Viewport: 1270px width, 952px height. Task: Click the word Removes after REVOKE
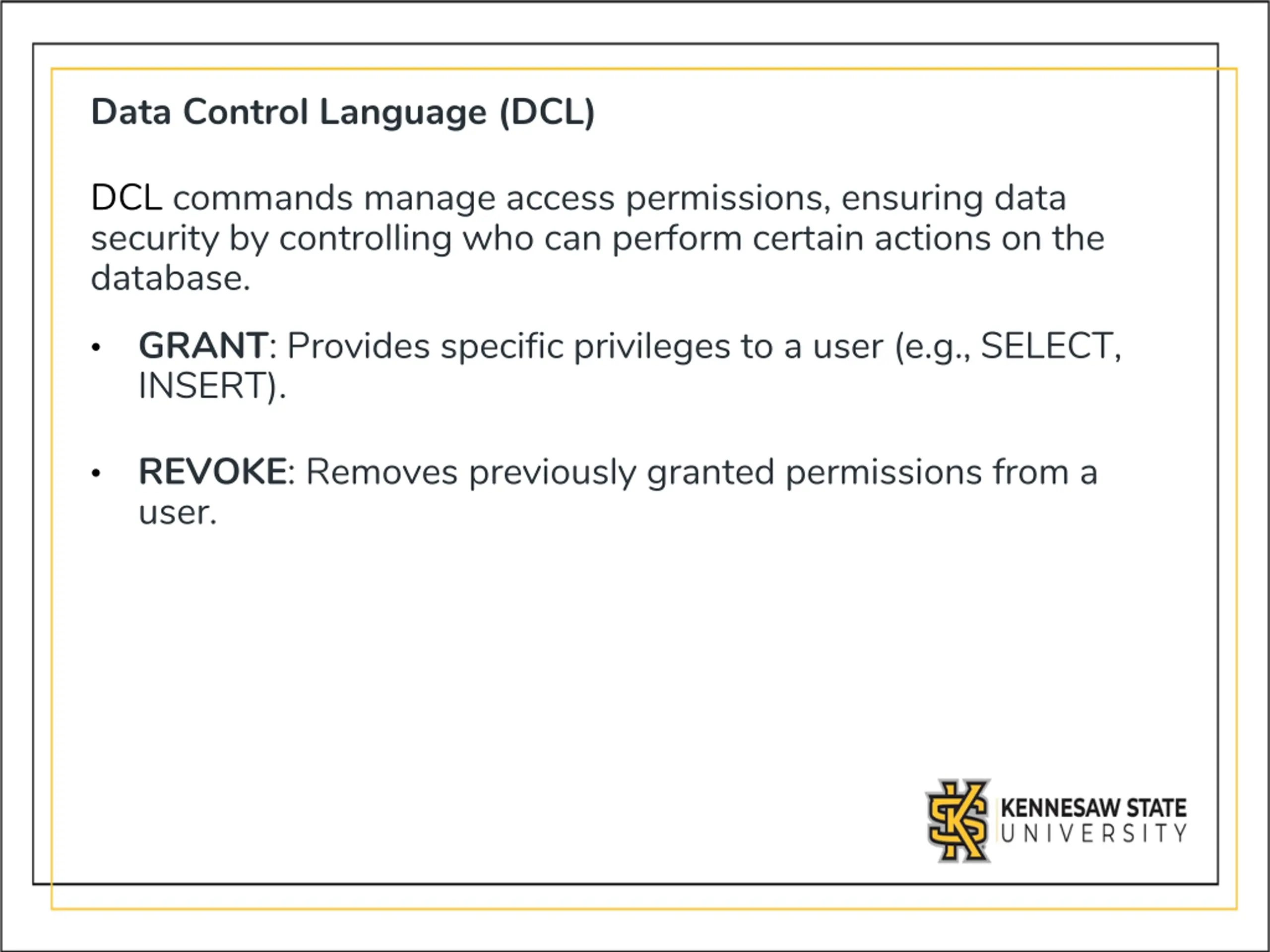pyautogui.click(x=382, y=472)
